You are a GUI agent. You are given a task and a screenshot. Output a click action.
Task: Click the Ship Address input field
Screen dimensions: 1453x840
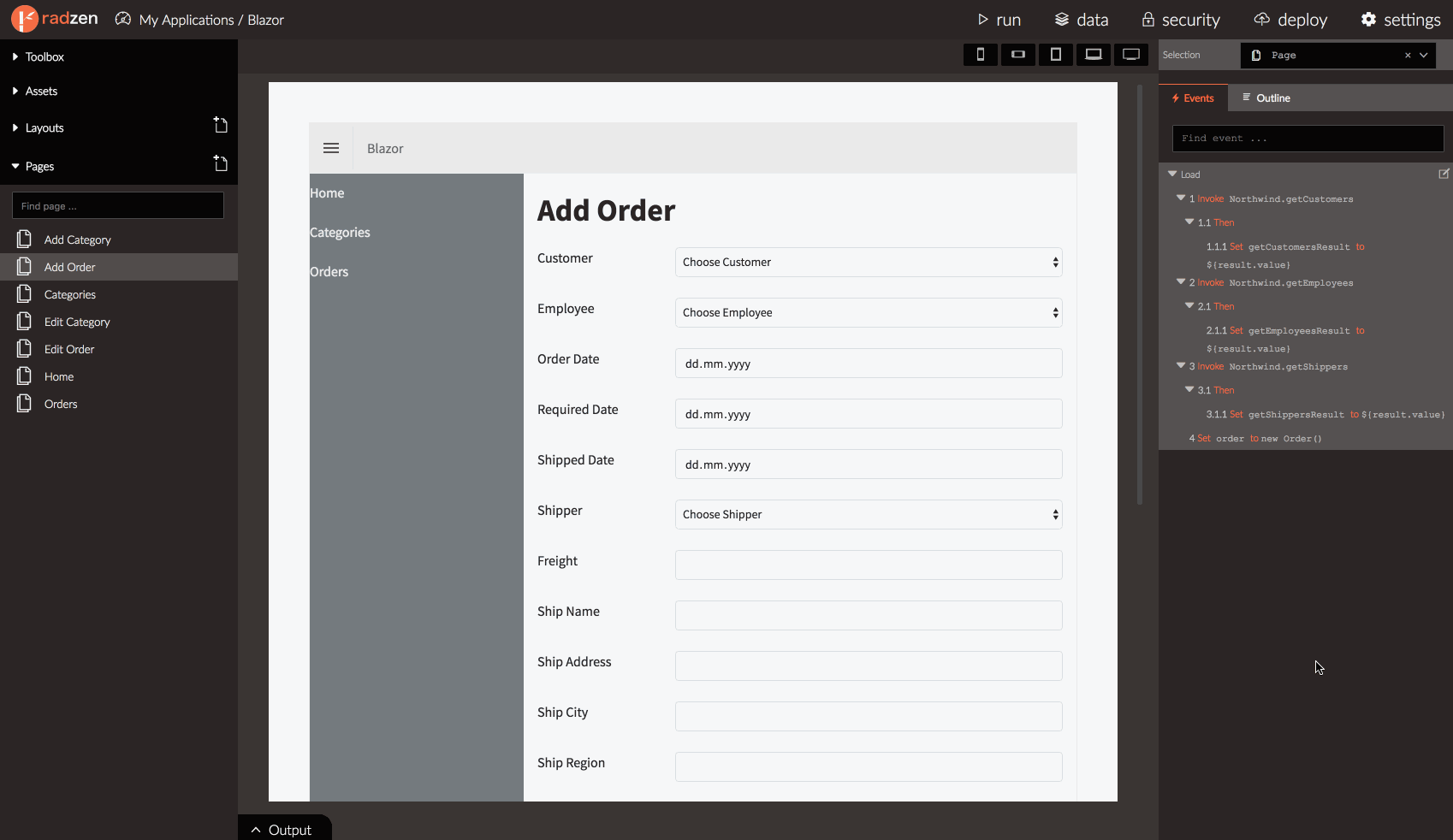click(869, 665)
